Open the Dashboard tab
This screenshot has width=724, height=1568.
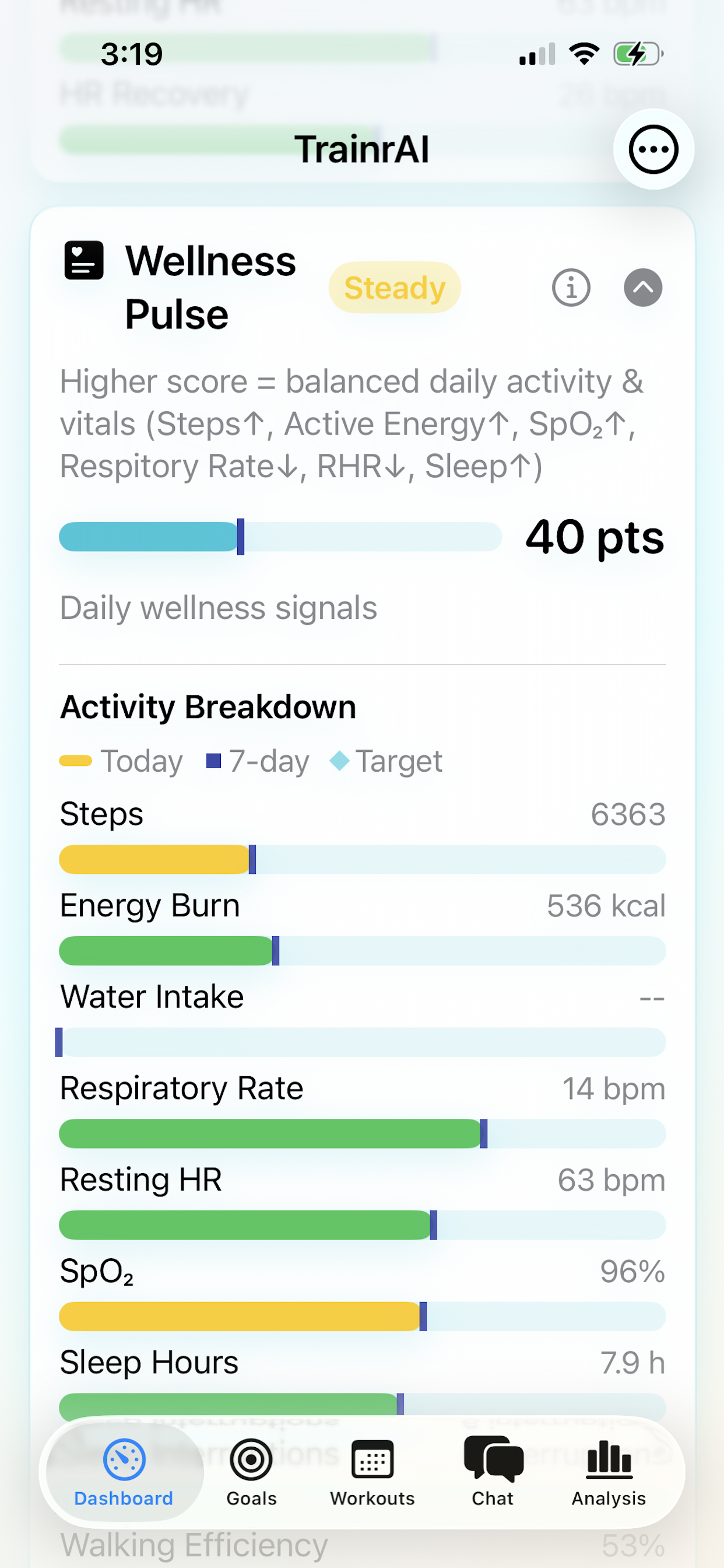[x=124, y=1471]
